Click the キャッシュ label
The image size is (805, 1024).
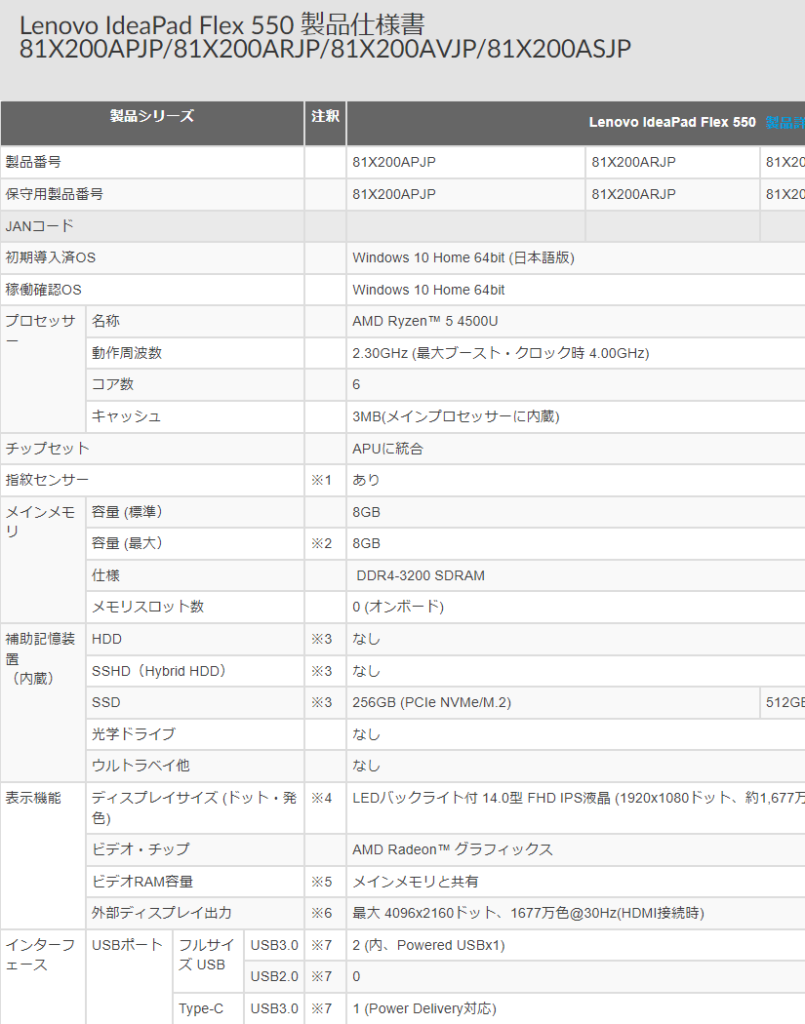pyautogui.click(x=126, y=416)
